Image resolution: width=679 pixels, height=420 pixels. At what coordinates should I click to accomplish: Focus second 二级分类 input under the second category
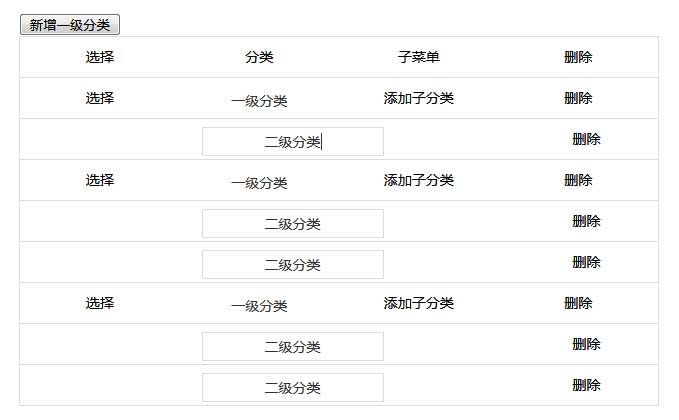[292, 265]
